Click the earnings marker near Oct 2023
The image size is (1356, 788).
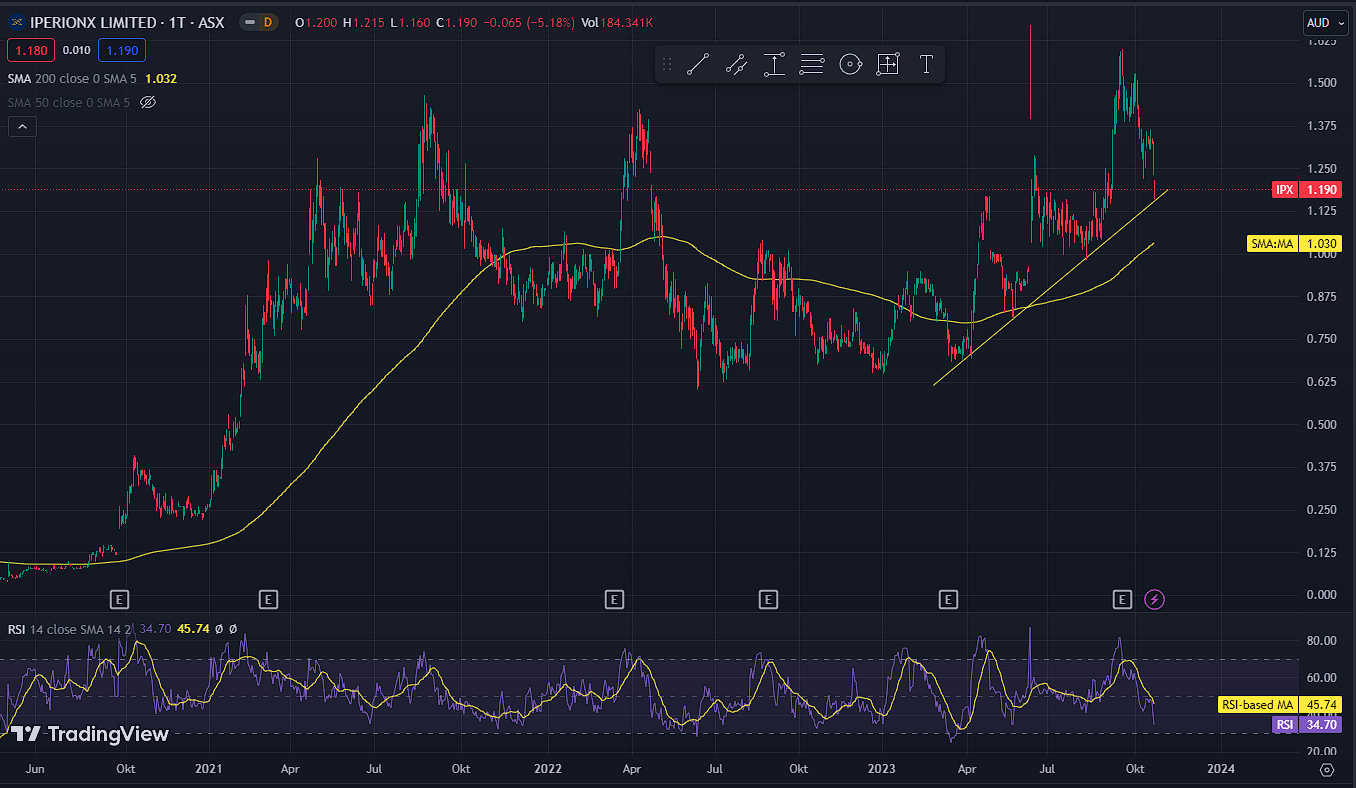click(1122, 599)
